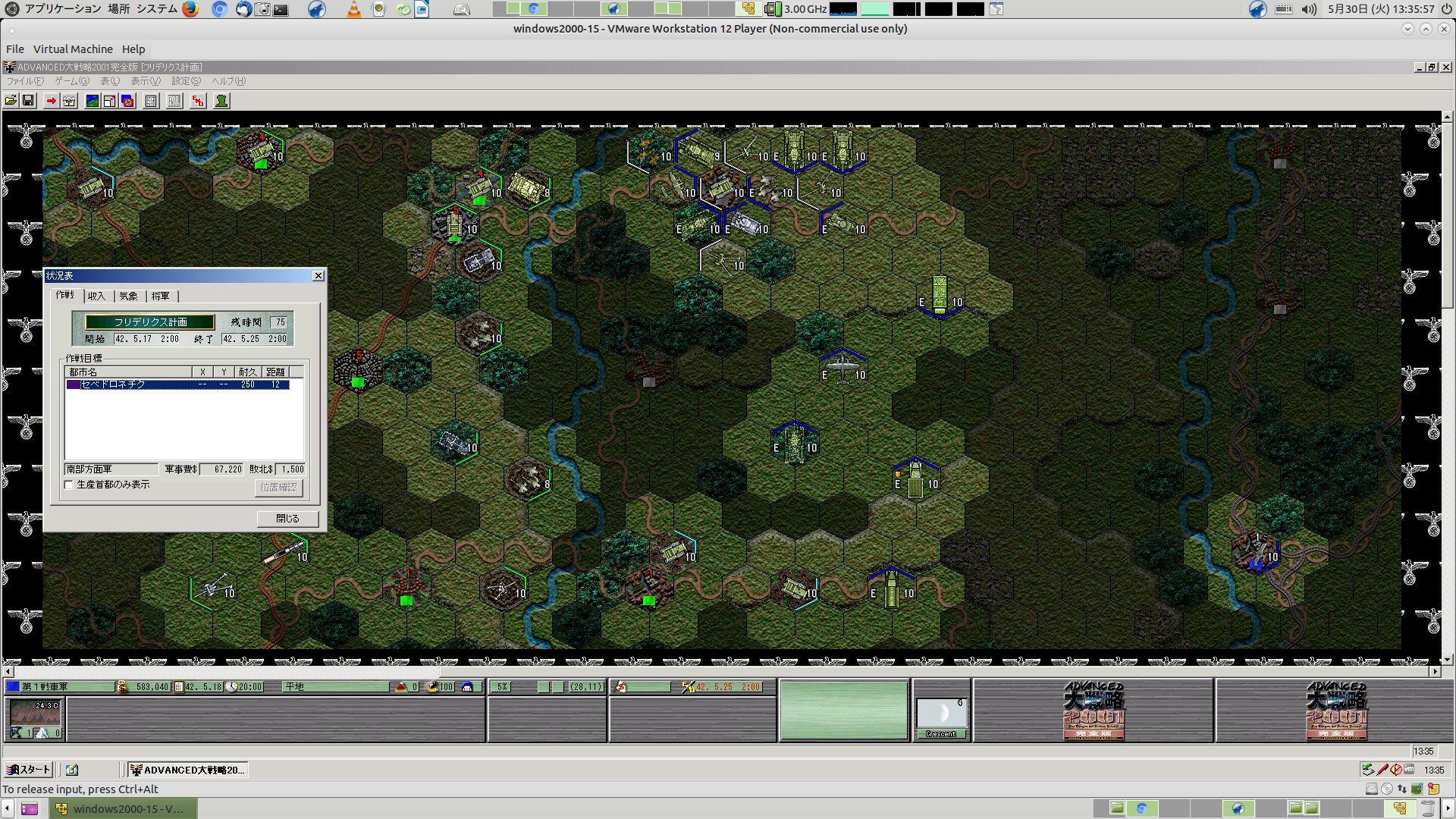Image resolution: width=1456 pixels, height=819 pixels.
Task: Click the Windows スタート button
Action: (29, 770)
